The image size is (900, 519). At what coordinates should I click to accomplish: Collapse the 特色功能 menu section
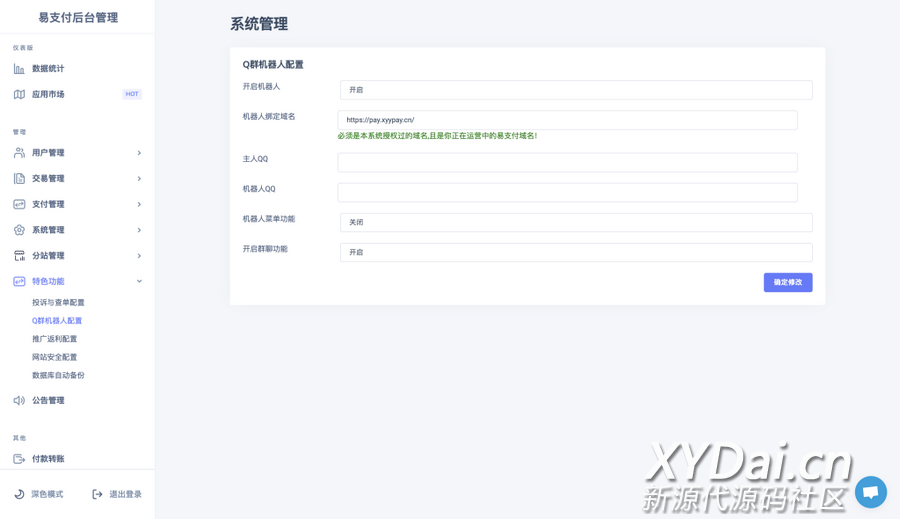[x=139, y=281]
